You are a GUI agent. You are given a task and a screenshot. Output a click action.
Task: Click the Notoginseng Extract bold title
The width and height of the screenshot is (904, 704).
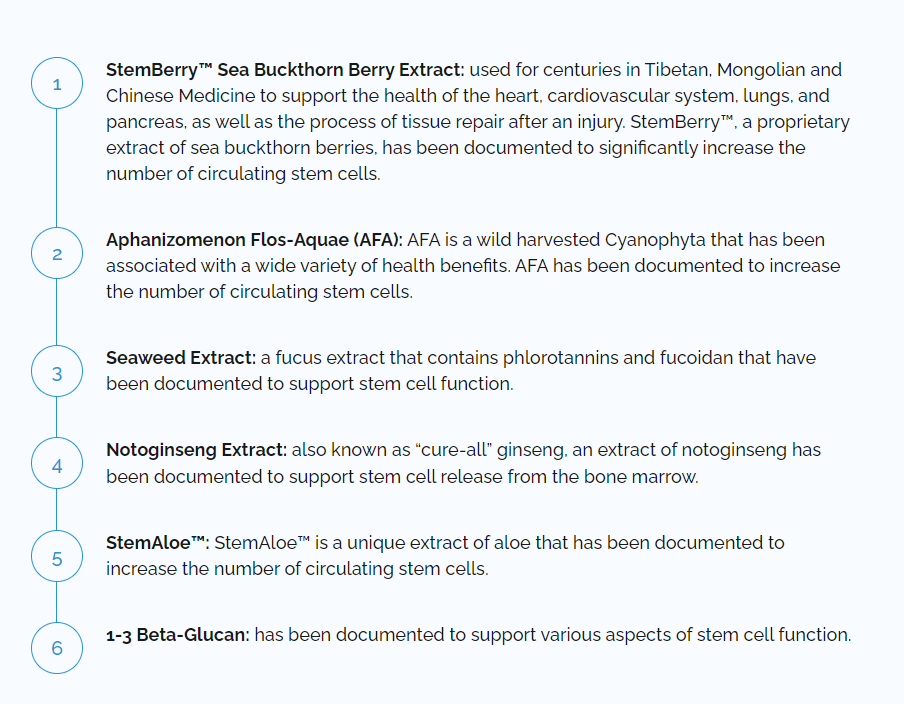coord(196,450)
